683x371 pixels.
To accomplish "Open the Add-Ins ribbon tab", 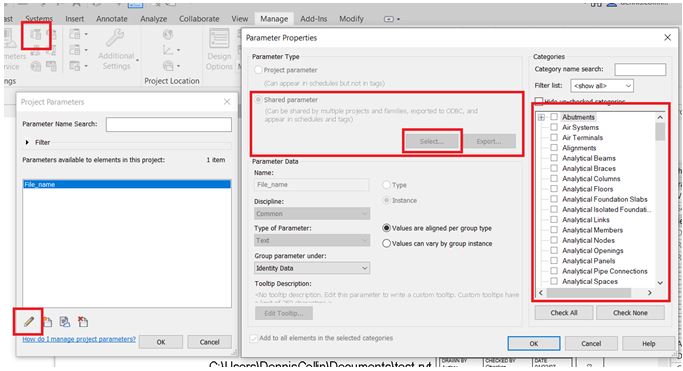I will tap(314, 19).
